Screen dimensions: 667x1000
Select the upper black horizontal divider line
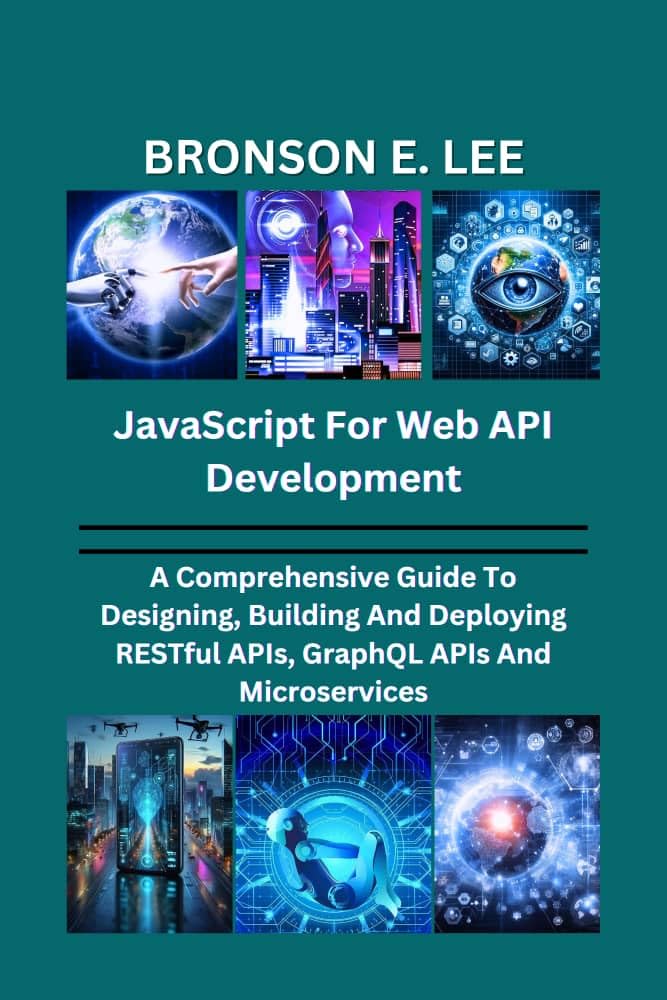click(x=333, y=527)
